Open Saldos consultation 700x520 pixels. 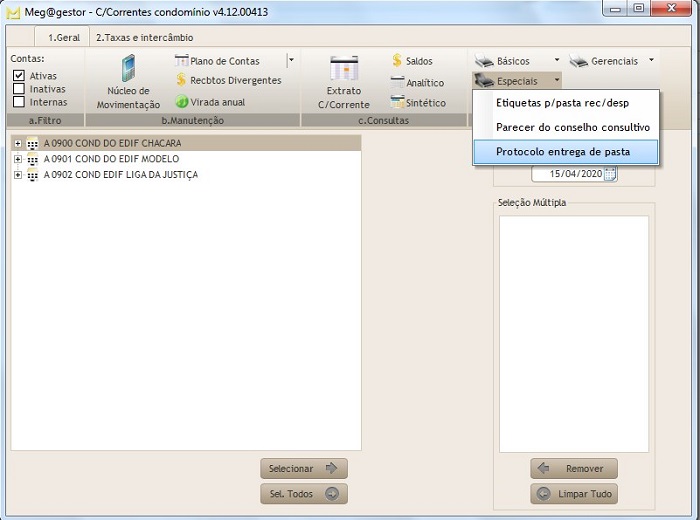pos(412,61)
